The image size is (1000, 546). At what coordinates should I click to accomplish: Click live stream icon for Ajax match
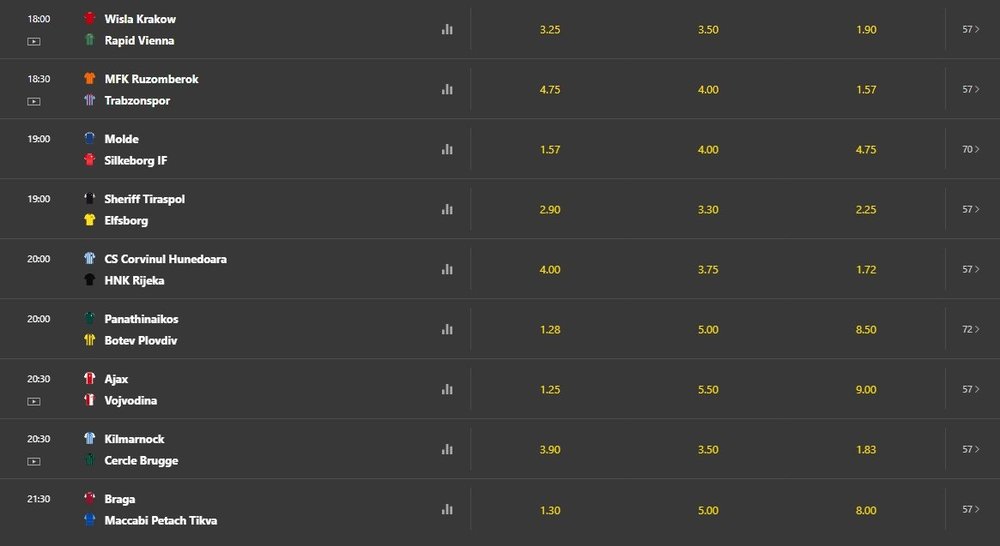pos(34,401)
